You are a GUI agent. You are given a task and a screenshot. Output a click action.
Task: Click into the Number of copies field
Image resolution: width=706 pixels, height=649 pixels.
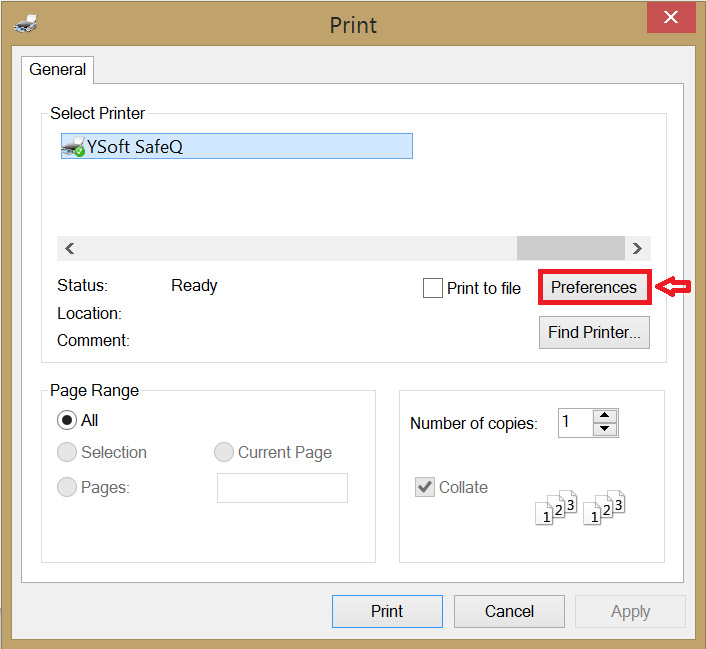(575, 423)
